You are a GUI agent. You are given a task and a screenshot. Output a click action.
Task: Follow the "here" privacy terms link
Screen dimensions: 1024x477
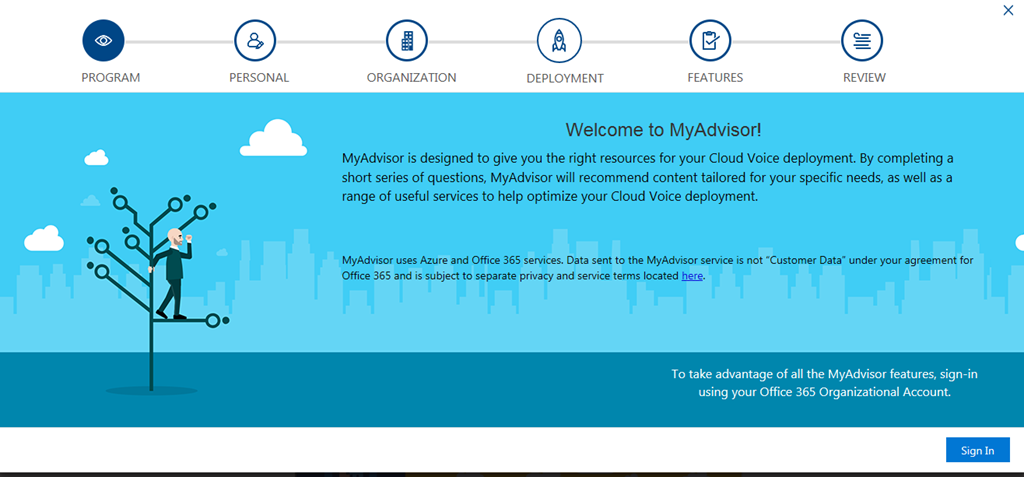[692, 276]
